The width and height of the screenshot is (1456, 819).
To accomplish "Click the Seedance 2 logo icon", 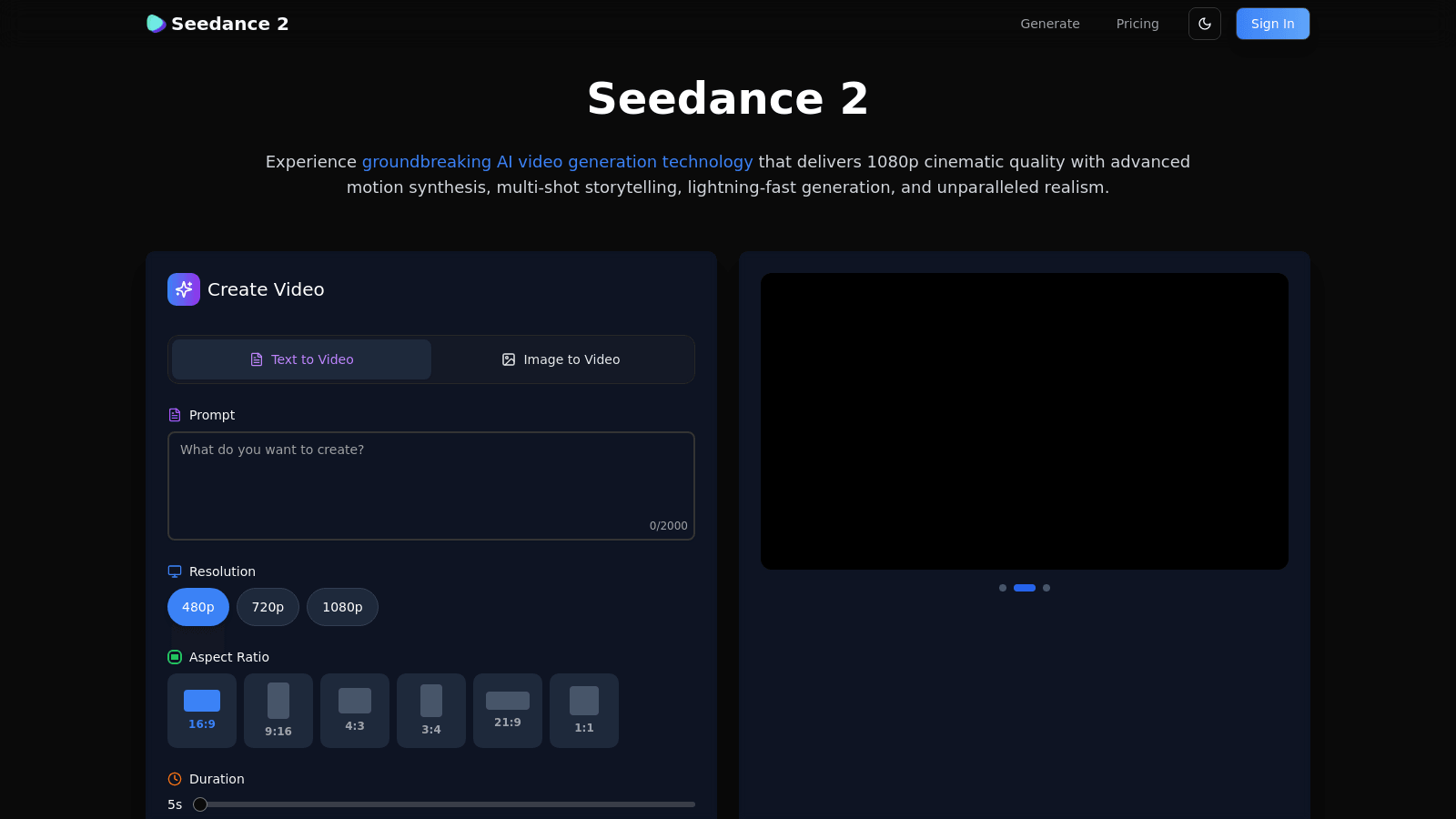I will [x=156, y=24].
